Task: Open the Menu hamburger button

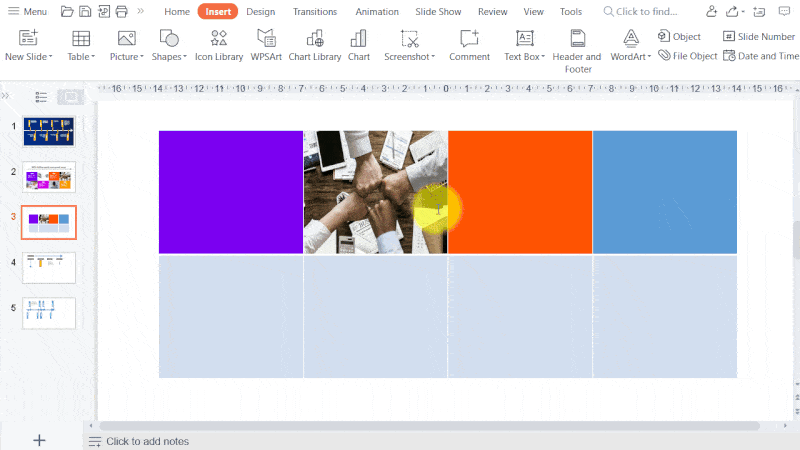Action: pyautogui.click(x=28, y=11)
